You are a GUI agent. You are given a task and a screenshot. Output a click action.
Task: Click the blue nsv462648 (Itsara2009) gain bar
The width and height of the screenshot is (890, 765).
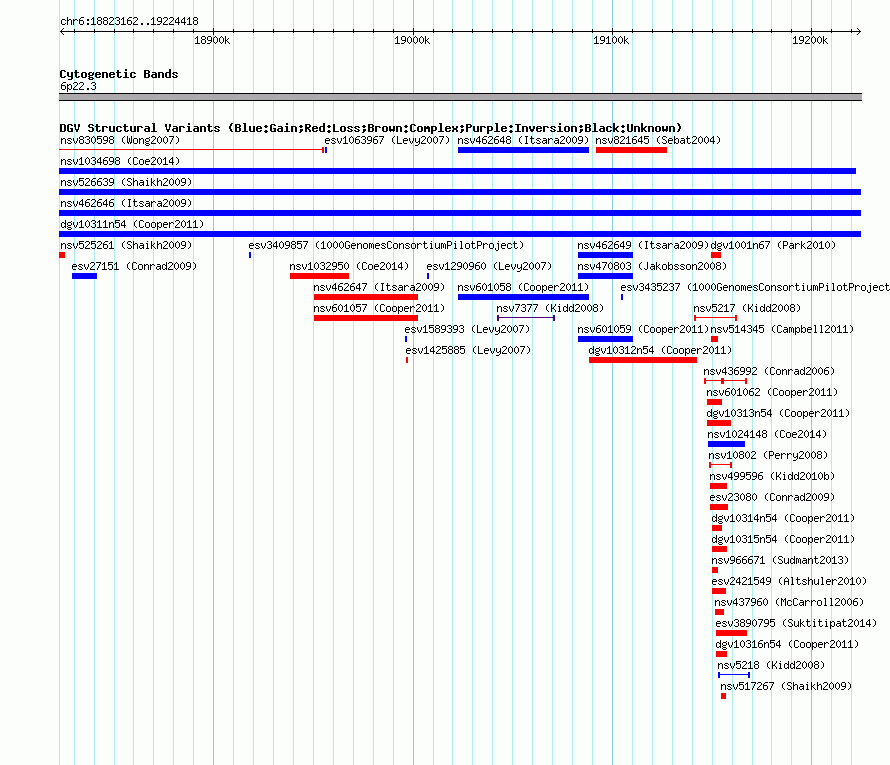point(523,150)
